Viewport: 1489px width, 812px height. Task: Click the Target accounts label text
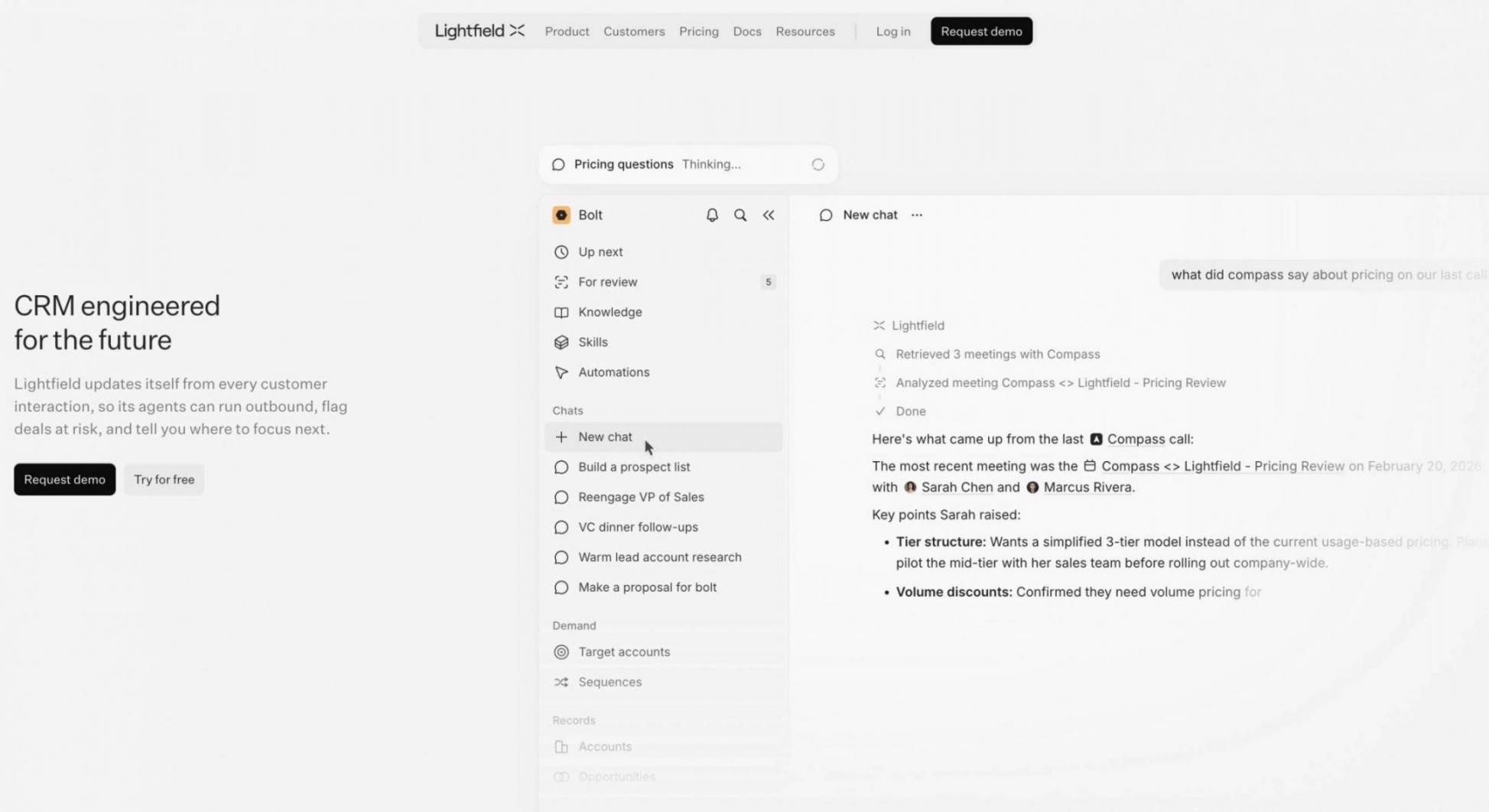tap(624, 652)
